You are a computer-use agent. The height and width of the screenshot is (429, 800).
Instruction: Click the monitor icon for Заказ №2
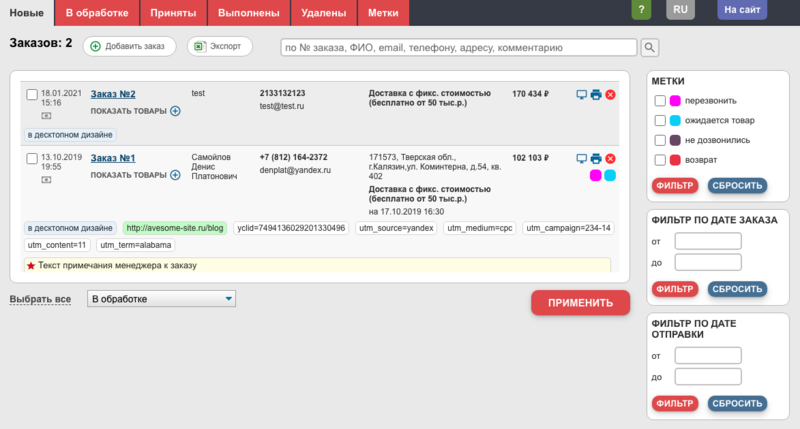point(581,94)
